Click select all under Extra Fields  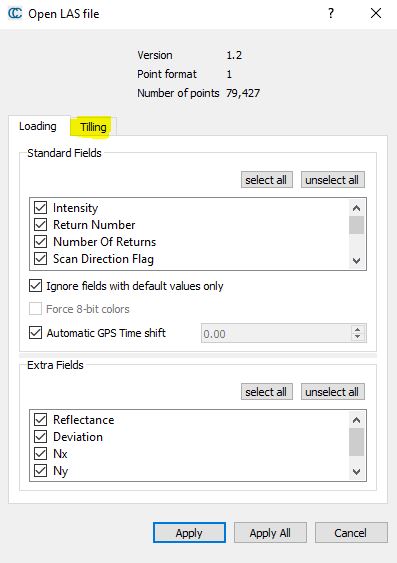pyautogui.click(x=266, y=392)
